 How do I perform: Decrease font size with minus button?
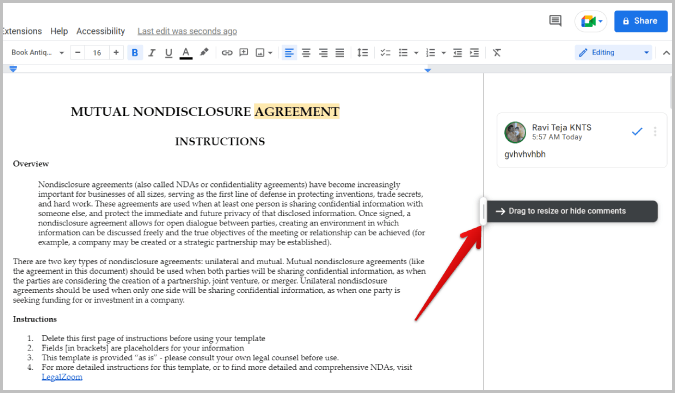pyautogui.click(x=77, y=53)
